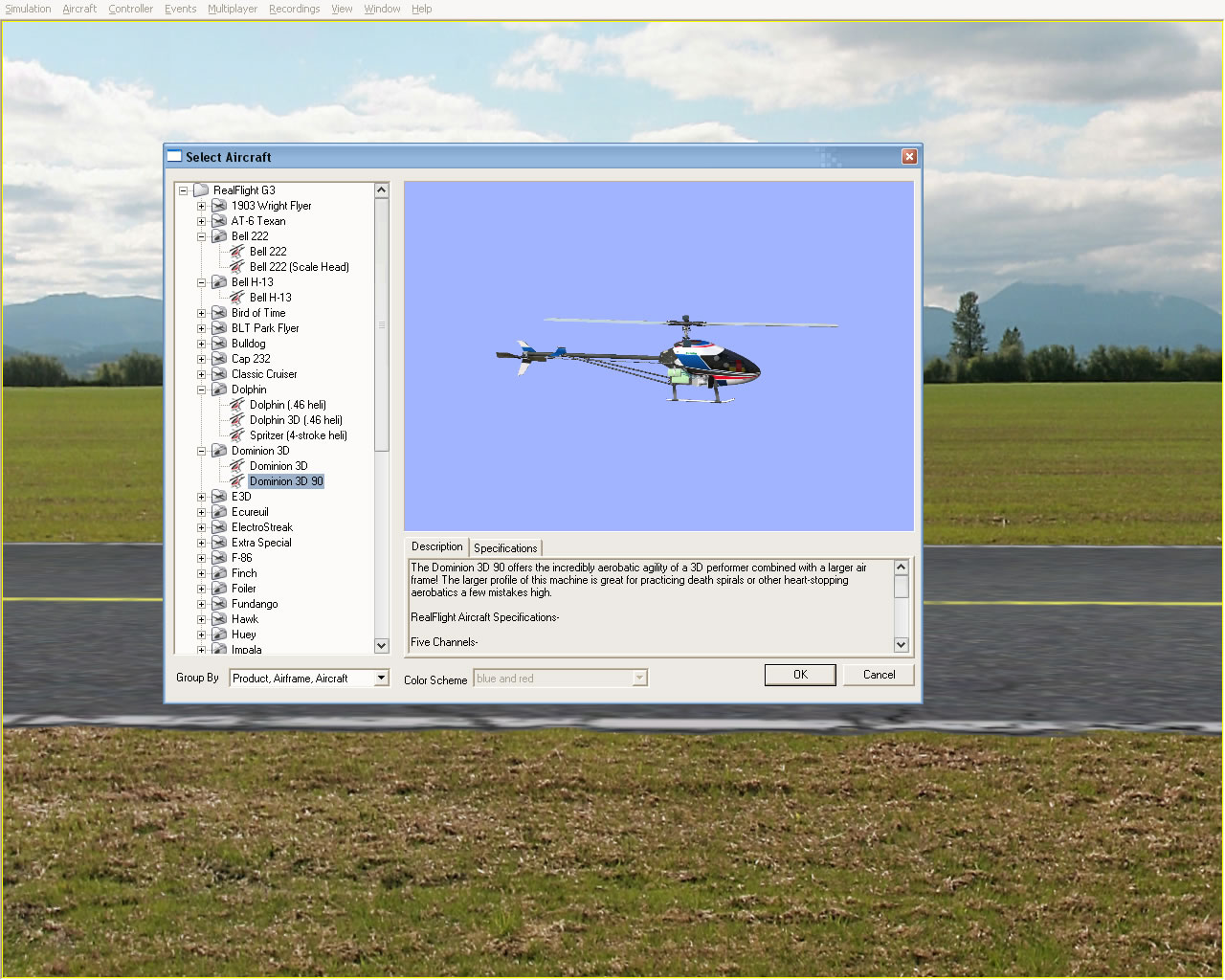Select the Hawk tree item label
Image resolution: width=1225 pixels, height=980 pixels.
[x=244, y=619]
